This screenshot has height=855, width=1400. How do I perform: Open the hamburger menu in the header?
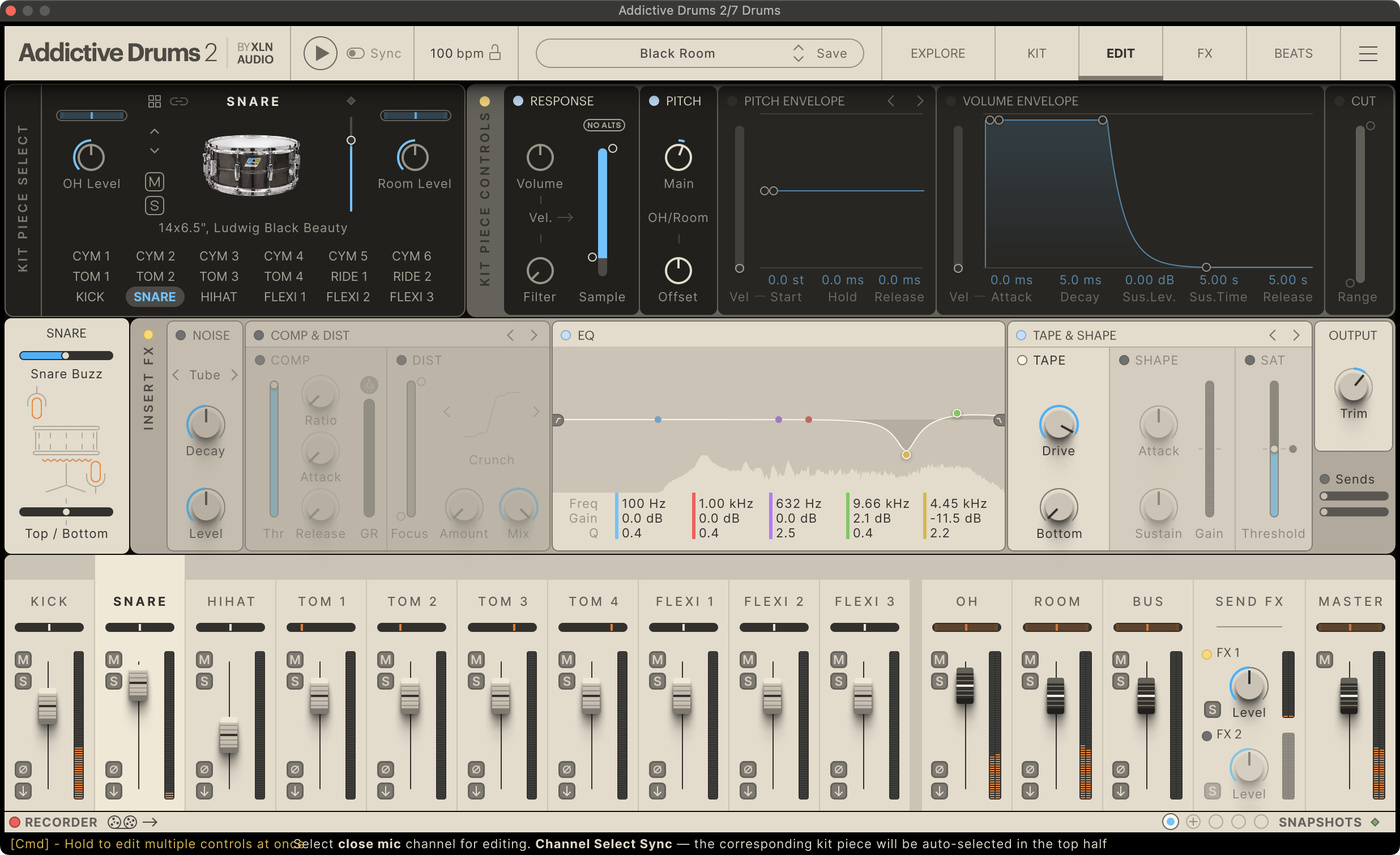[x=1368, y=54]
